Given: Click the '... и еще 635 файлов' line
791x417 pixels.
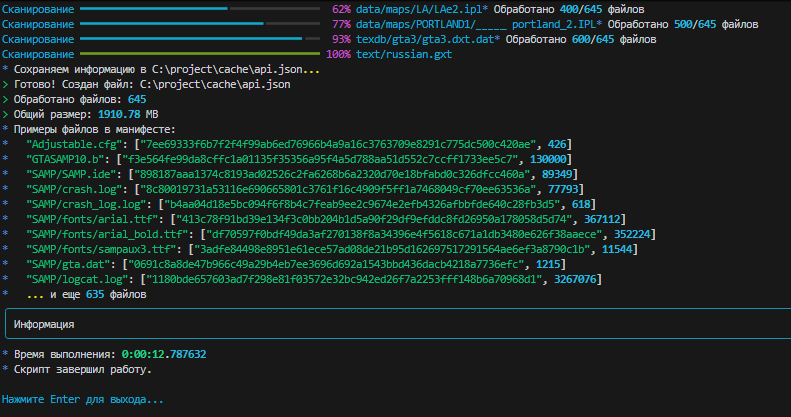Looking at the screenshot, I should 86,294.
